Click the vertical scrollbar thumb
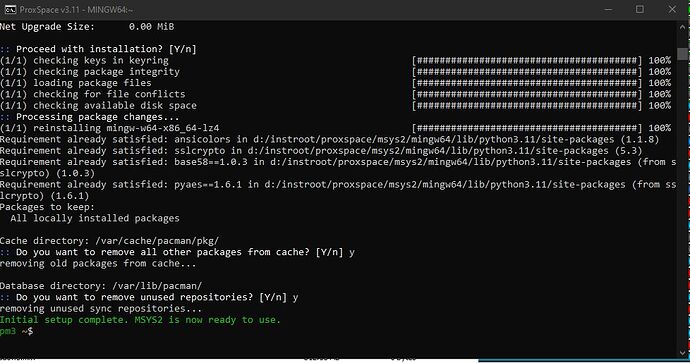The image size is (690, 363). (x=683, y=54)
